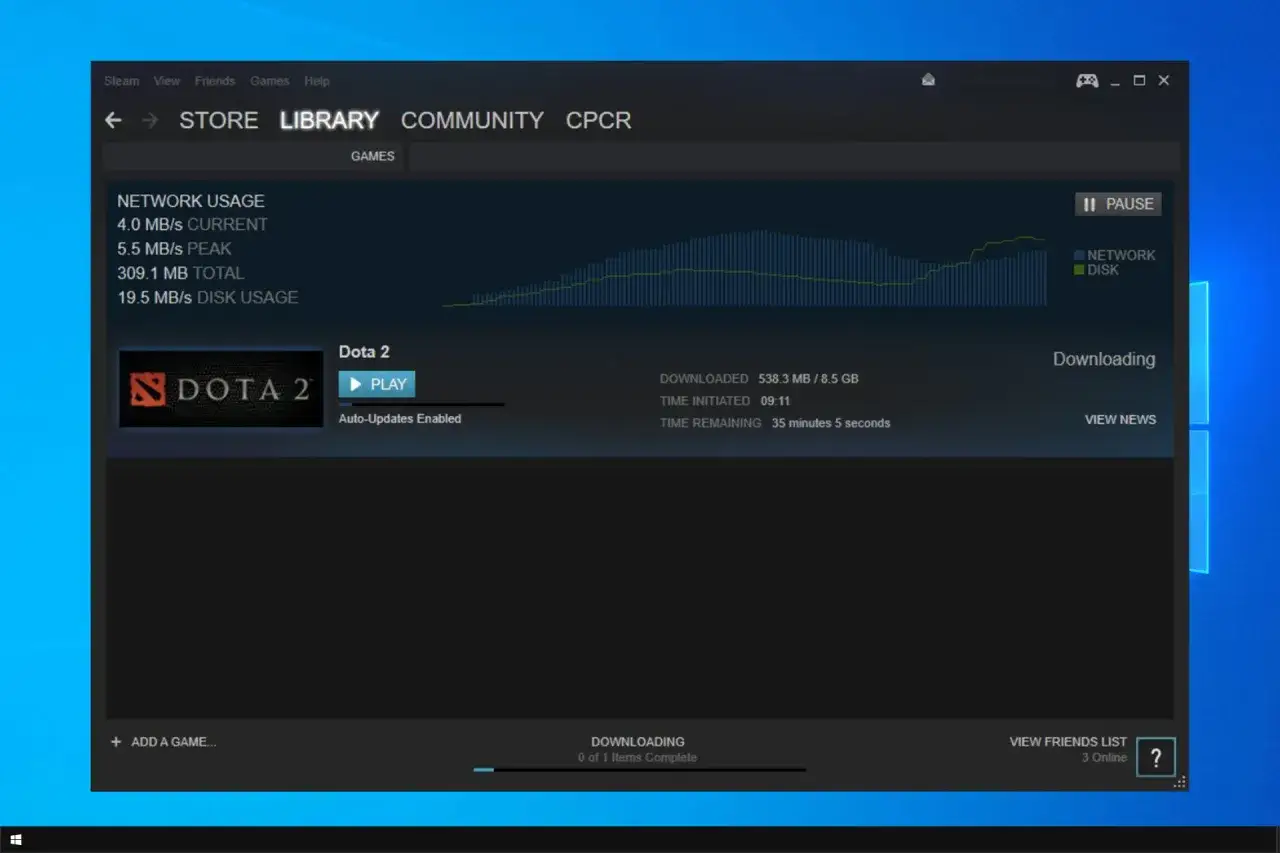Open the Friends menu
The height and width of the screenshot is (853, 1280).
[215, 81]
